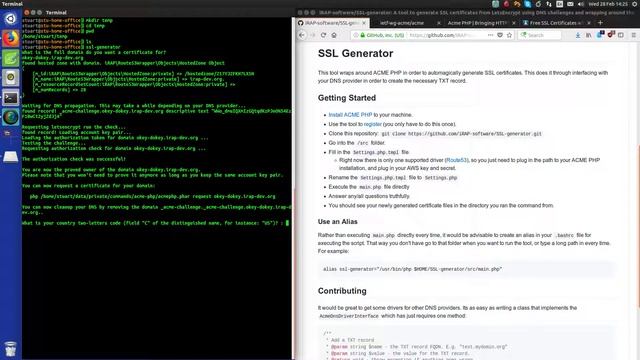The height and width of the screenshot is (360, 640).
Task: Open the clock showing Wed 28 Feb
Action: click(608, 4)
